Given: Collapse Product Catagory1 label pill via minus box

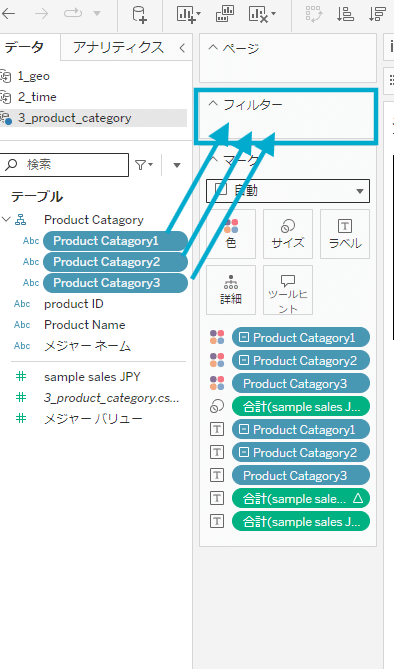Looking at the screenshot, I should pos(244,430).
